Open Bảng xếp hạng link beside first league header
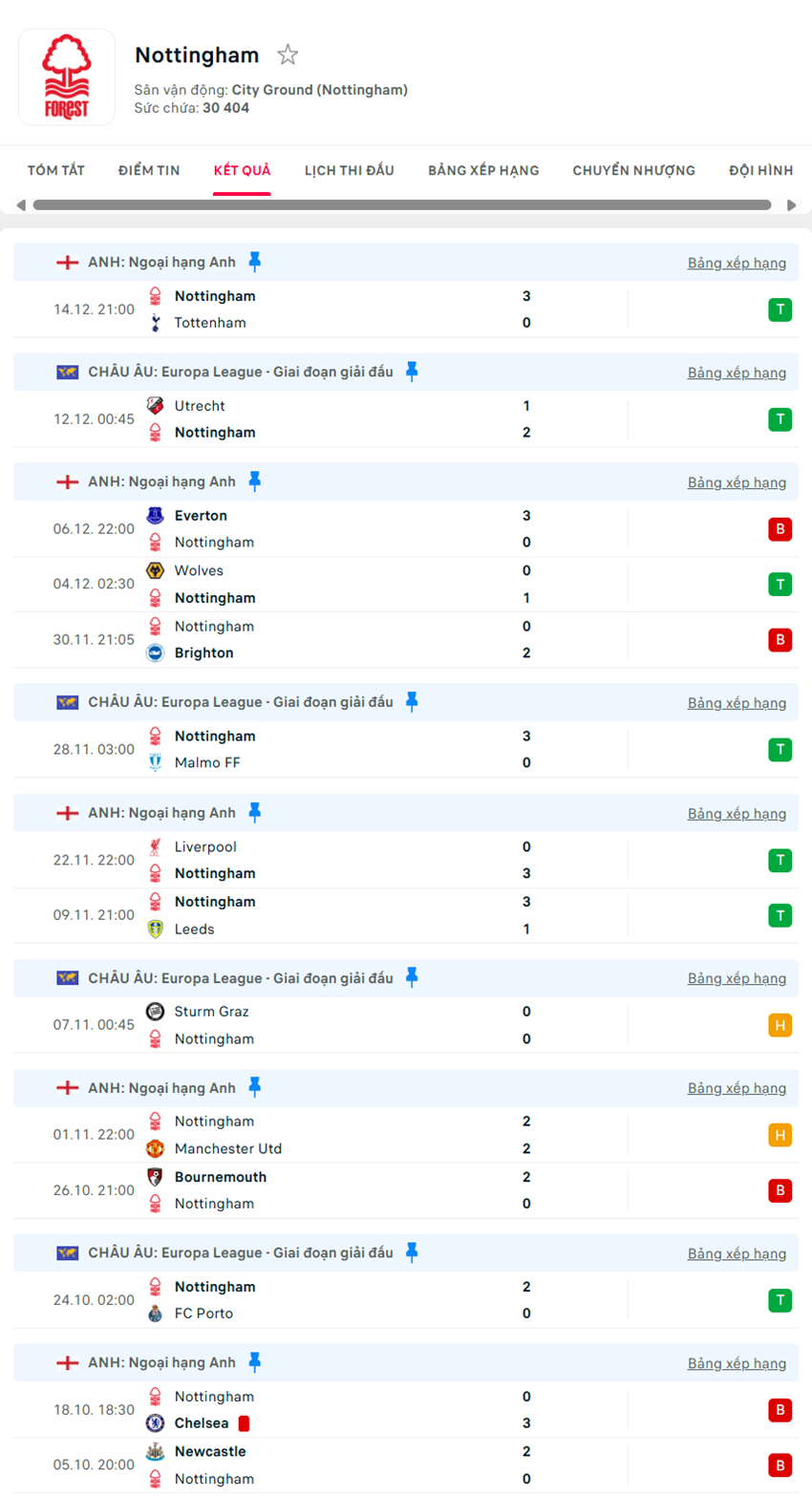This screenshot has width=812, height=1496. (x=737, y=264)
